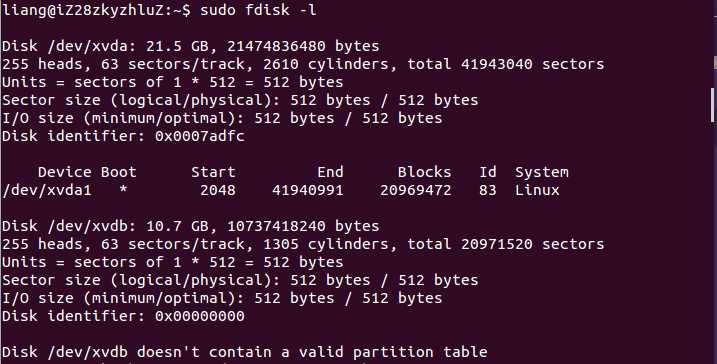The image size is (717, 364).
Task: Click the 'End' column header
Action: 330,172
